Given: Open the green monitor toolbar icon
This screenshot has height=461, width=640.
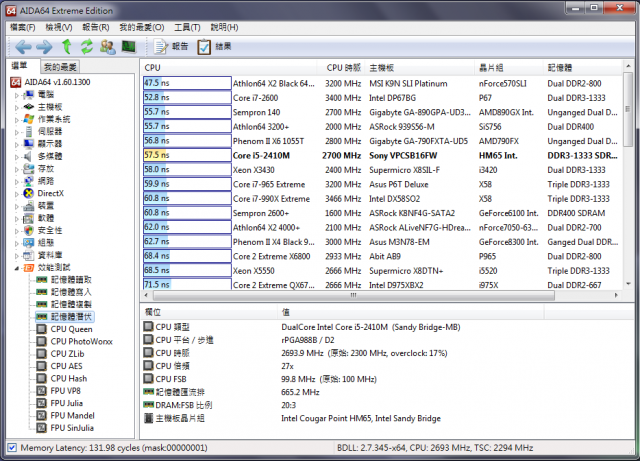Looking at the screenshot, I should point(129,47).
